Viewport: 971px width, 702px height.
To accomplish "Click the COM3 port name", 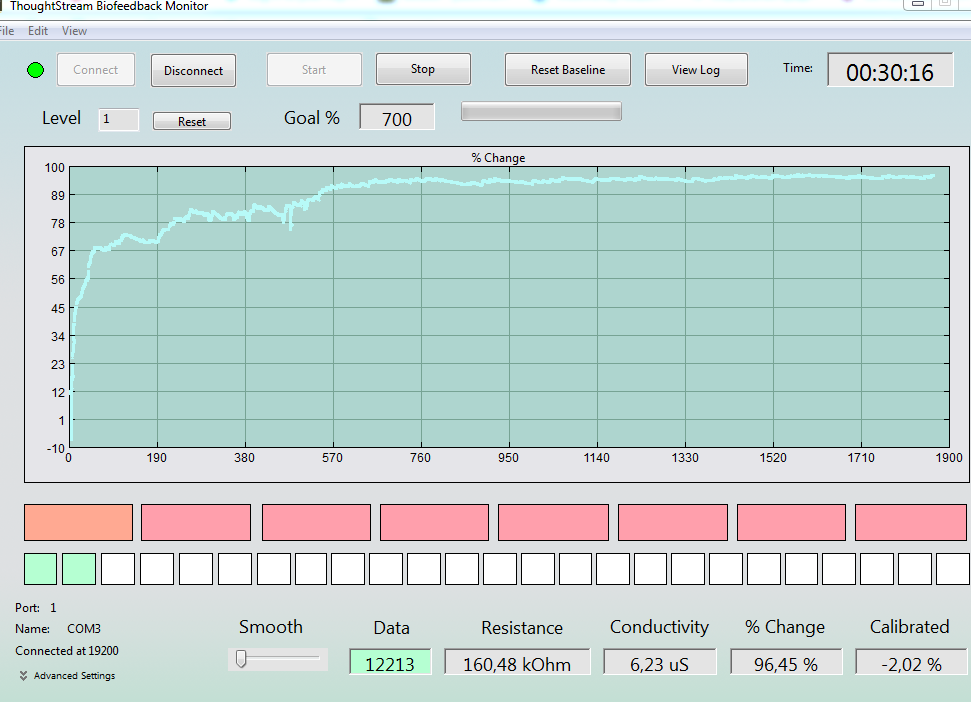I will [x=84, y=629].
